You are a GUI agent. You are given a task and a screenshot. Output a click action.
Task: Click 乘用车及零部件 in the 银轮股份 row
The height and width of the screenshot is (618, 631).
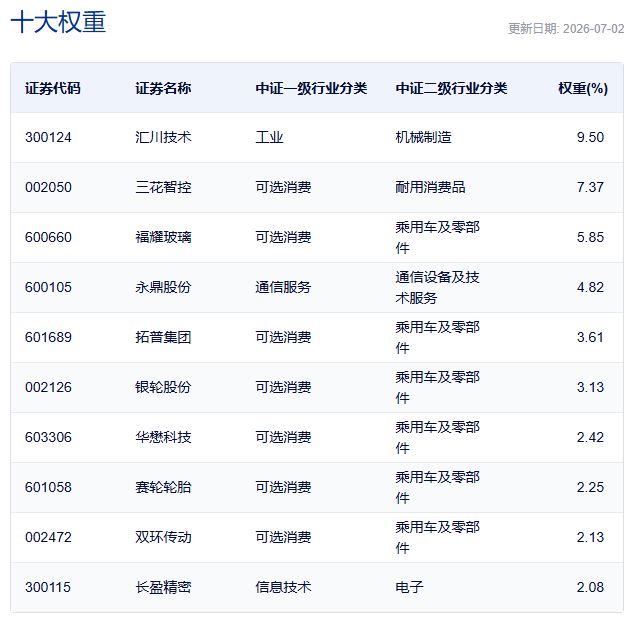tap(437, 387)
